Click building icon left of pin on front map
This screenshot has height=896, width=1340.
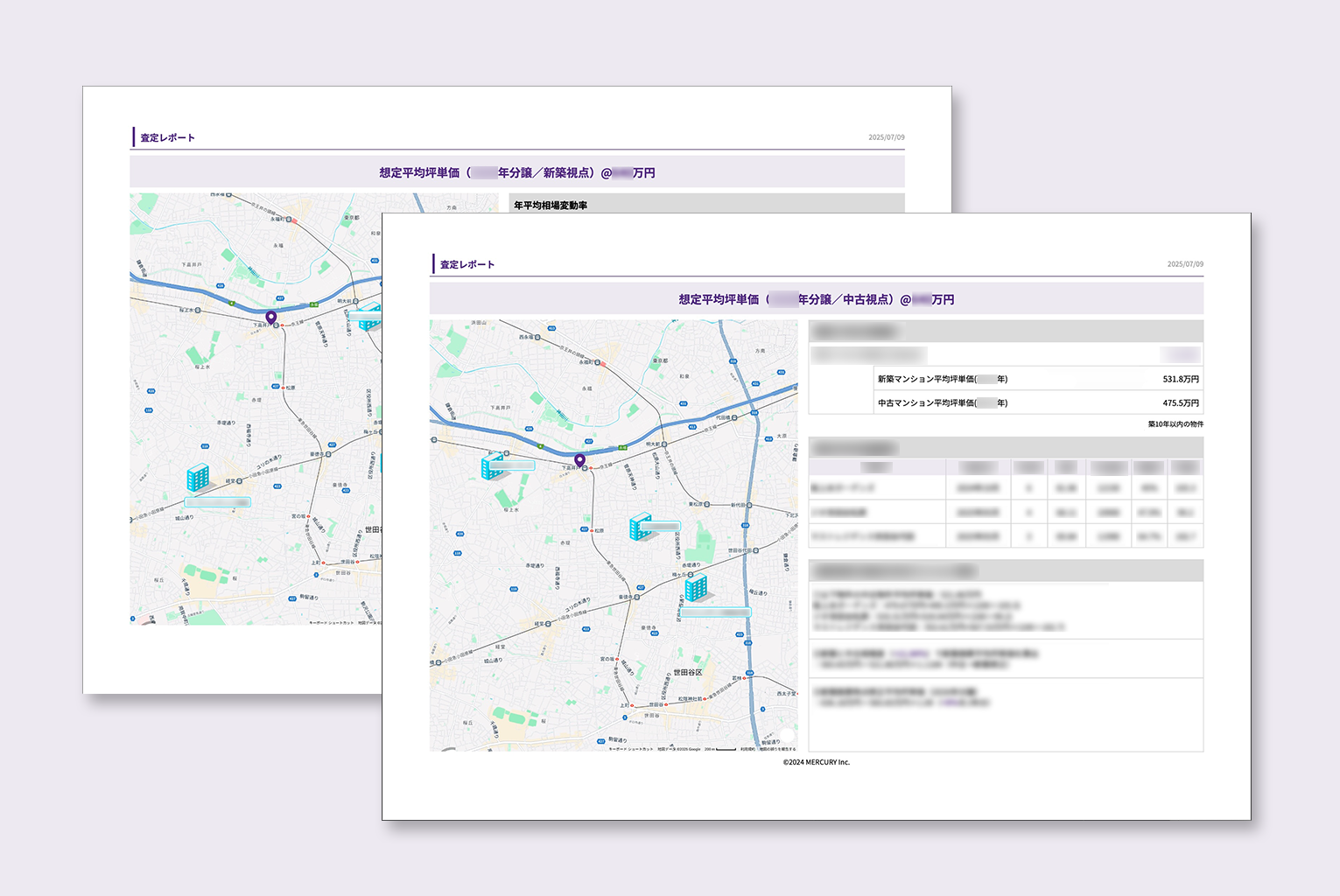point(493,465)
